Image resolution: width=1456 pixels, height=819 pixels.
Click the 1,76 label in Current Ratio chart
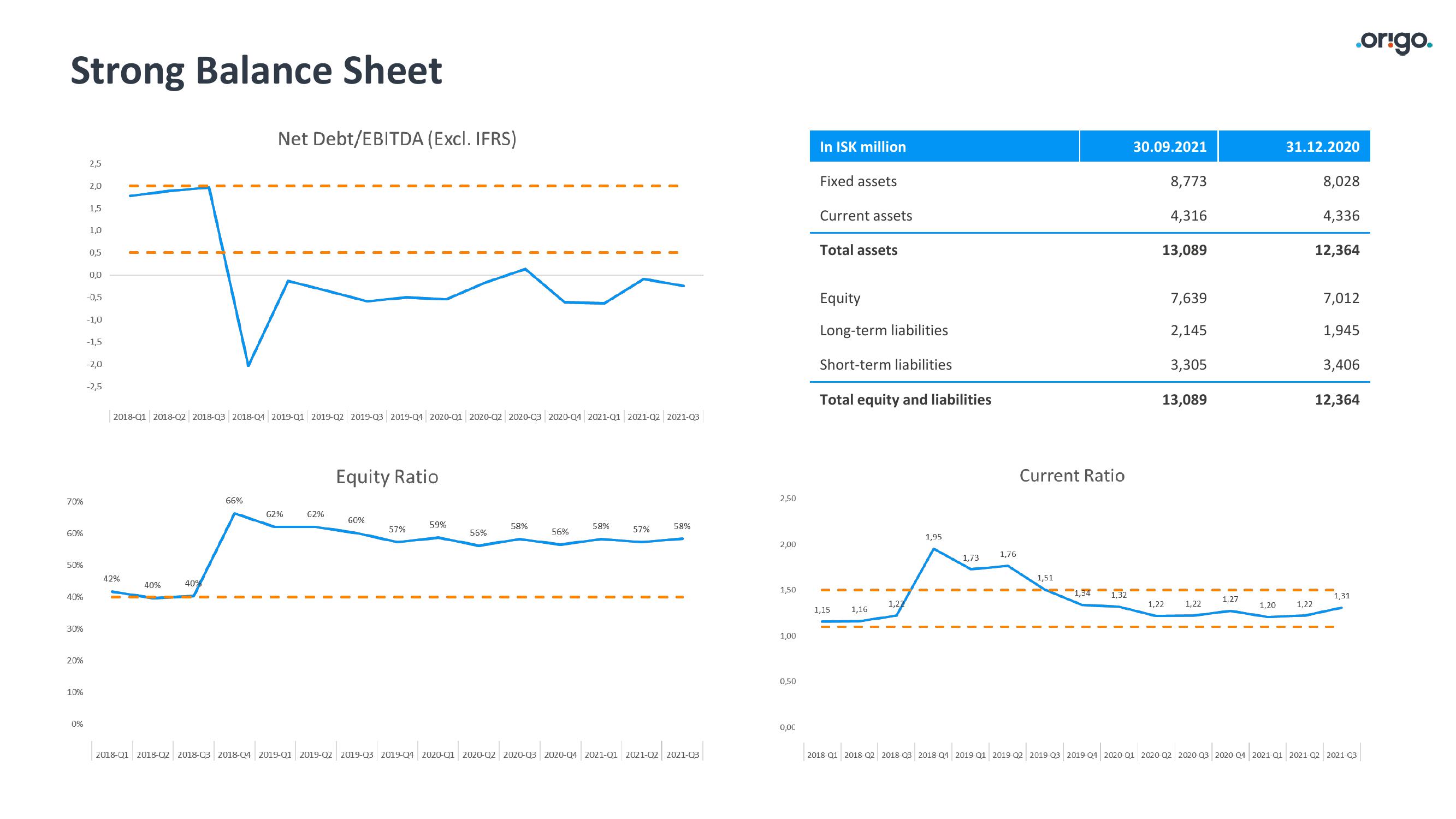1008,555
